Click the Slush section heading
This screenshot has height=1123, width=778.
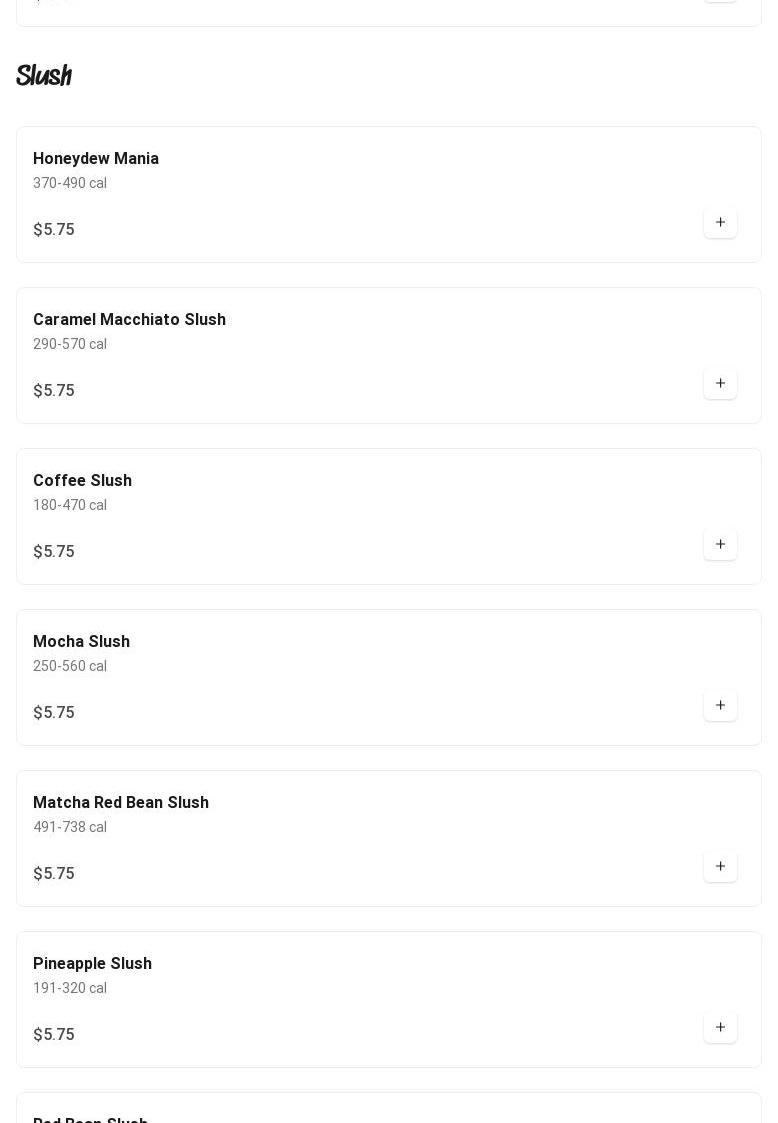tap(44, 74)
